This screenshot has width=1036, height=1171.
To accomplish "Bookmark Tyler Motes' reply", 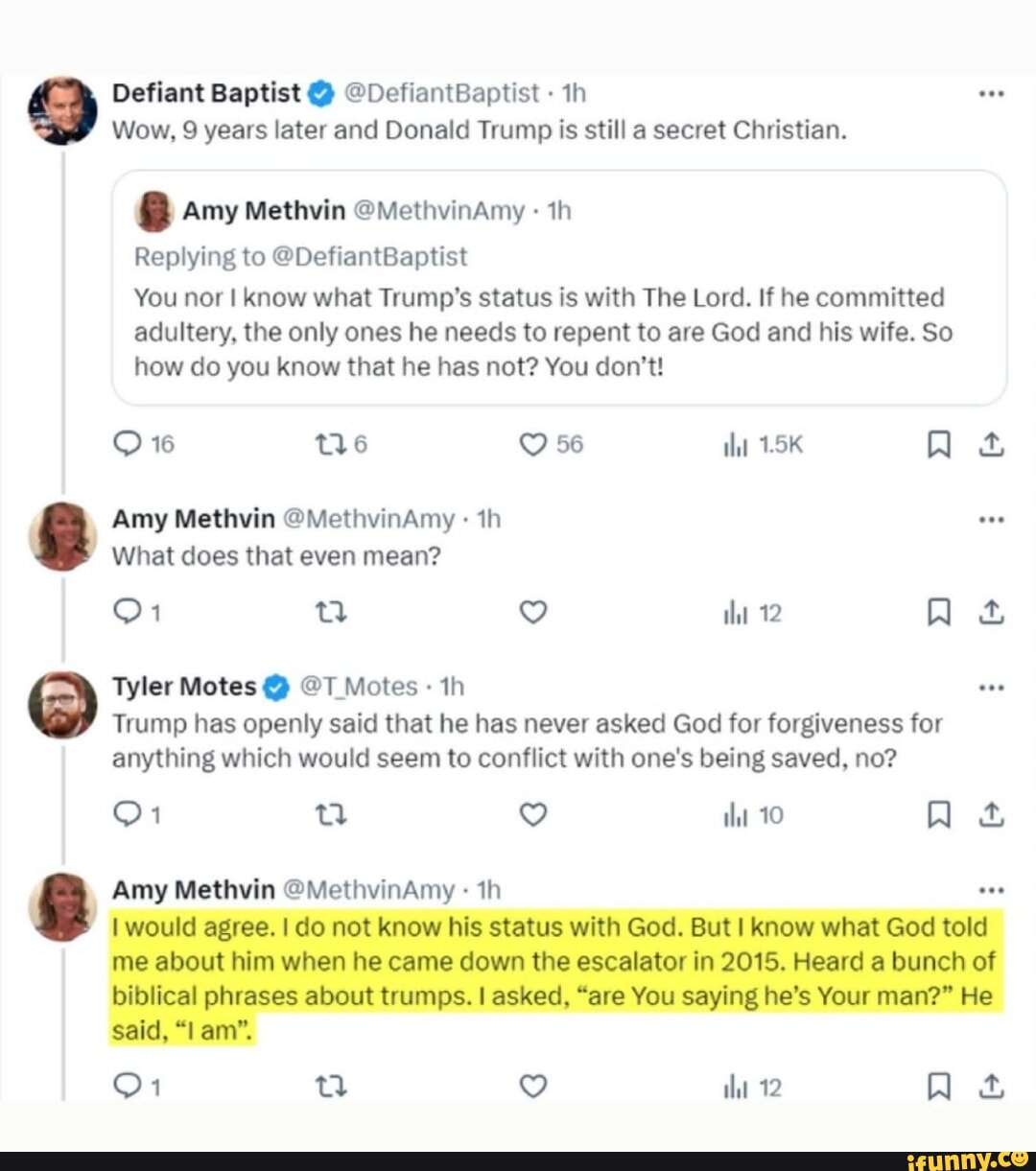I will (x=938, y=815).
